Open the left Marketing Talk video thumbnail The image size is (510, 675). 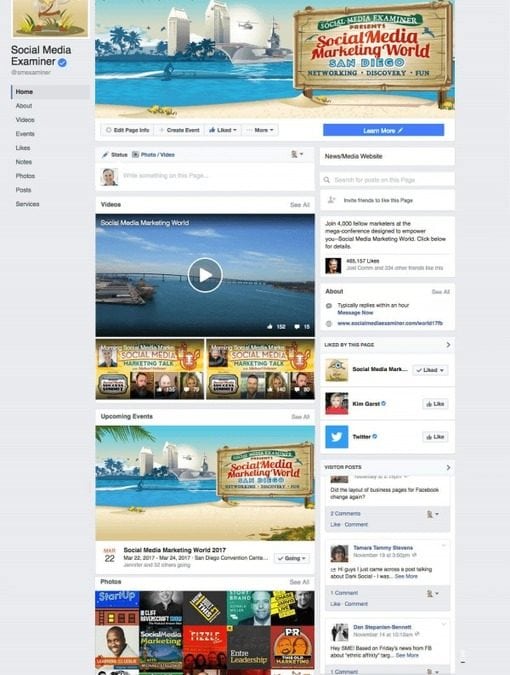point(149,369)
